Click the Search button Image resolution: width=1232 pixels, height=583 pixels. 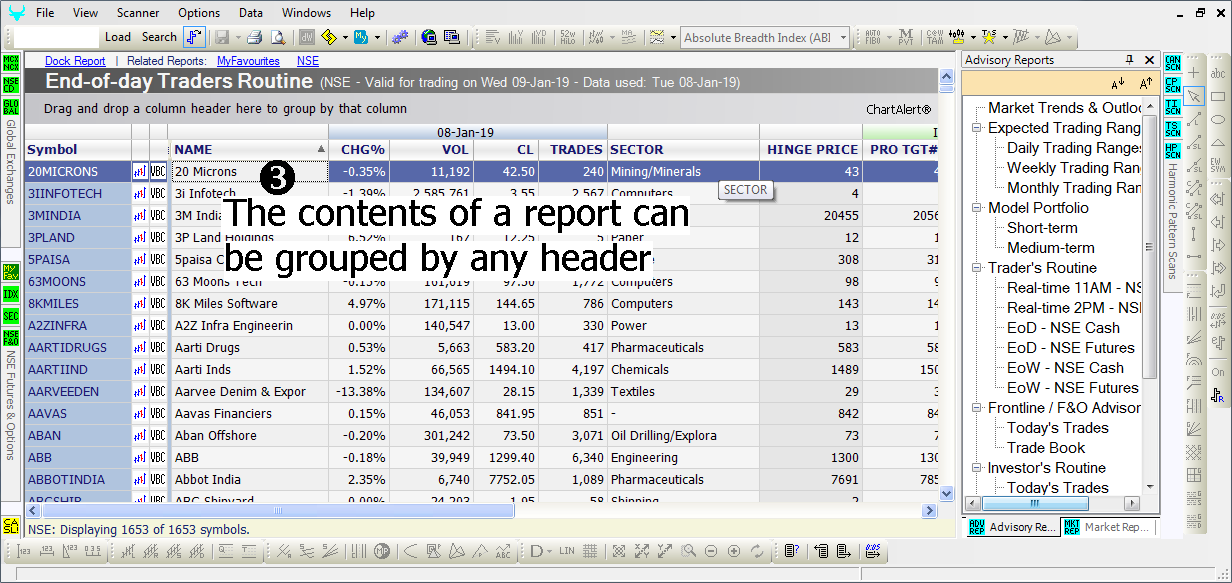(x=159, y=37)
